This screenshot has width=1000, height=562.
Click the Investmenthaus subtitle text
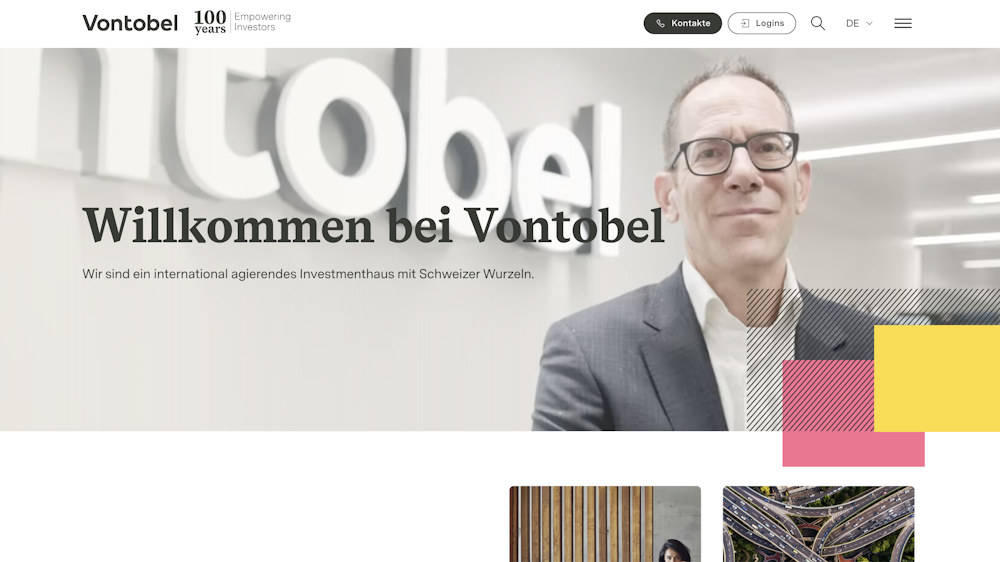[x=308, y=274]
